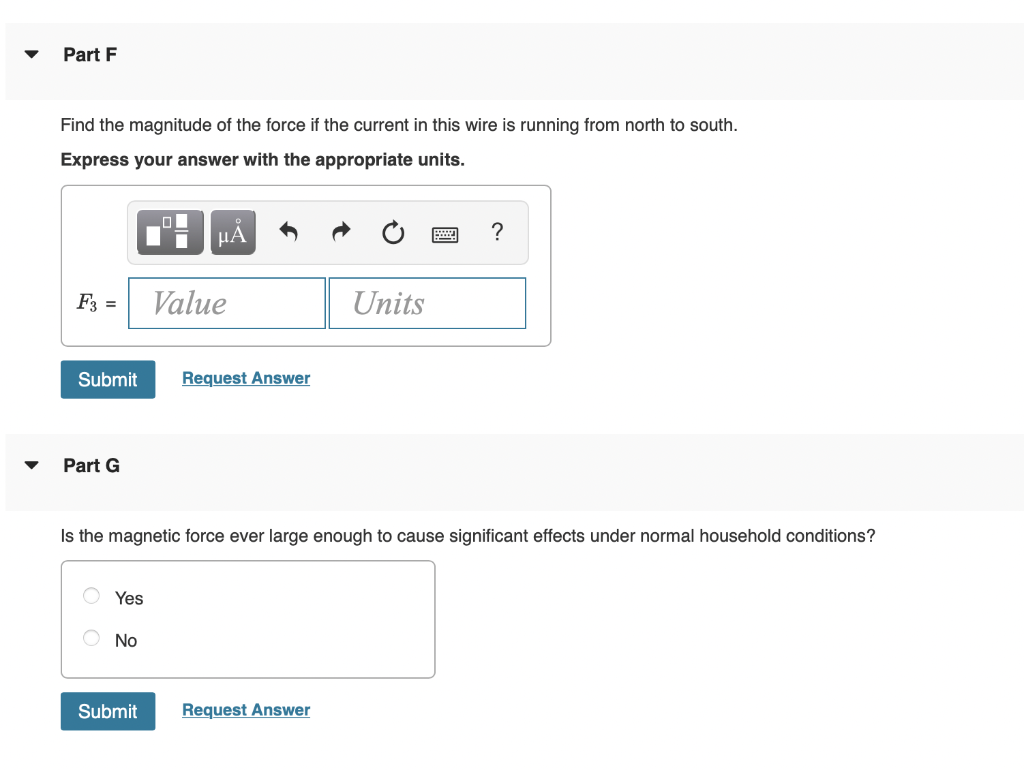
Task: Click the Part F heading label
Action: pos(89,55)
